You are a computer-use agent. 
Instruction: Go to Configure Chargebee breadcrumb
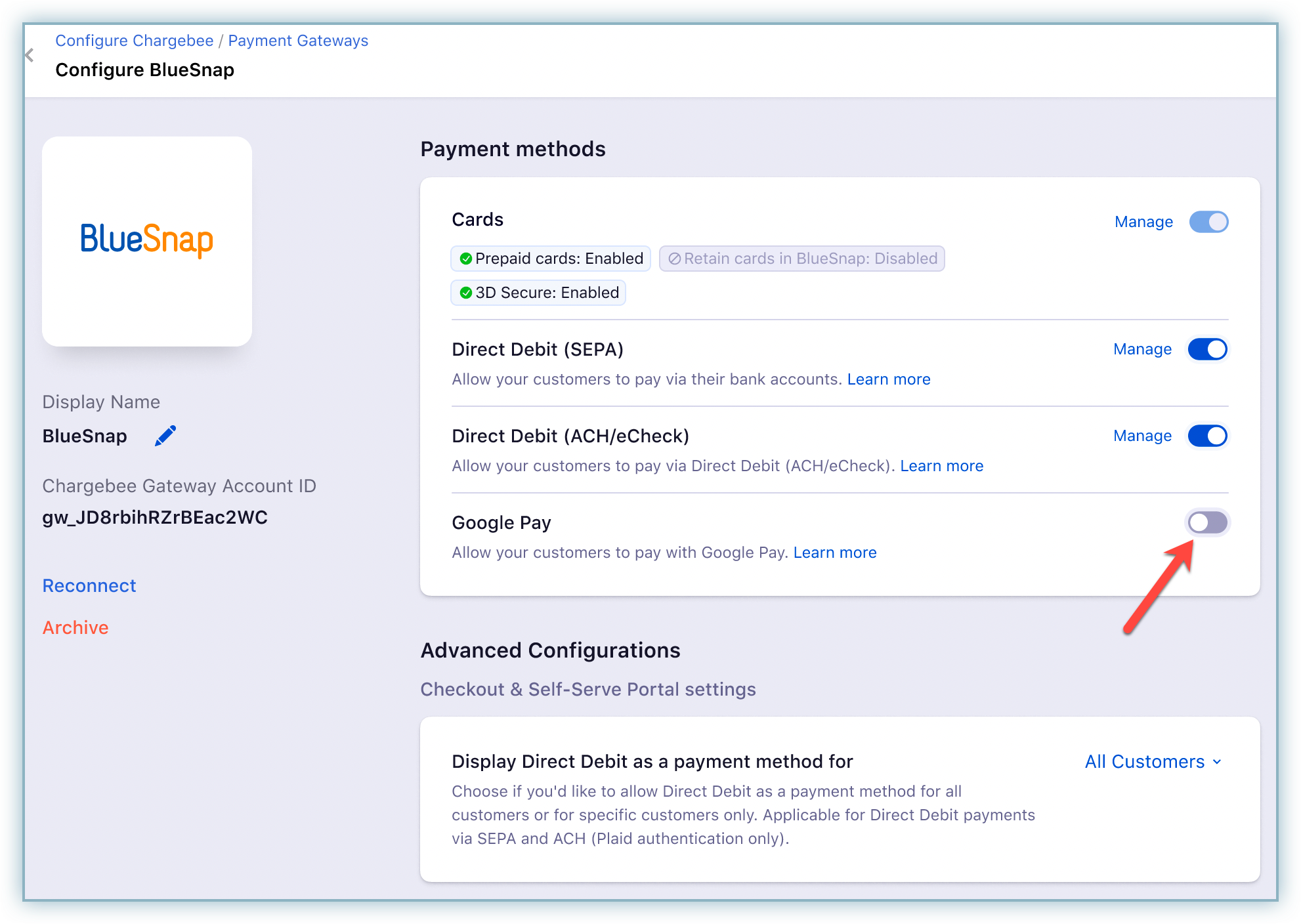[135, 41]
